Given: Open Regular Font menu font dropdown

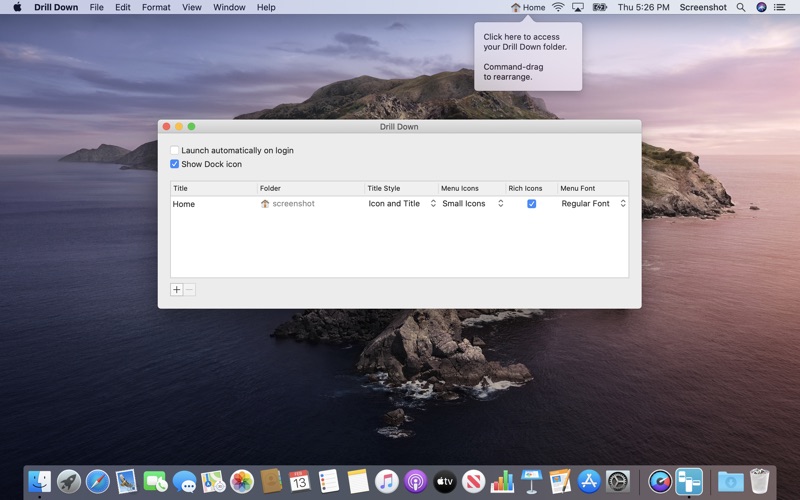Looking at the screenshot, I should pos(593,204).
